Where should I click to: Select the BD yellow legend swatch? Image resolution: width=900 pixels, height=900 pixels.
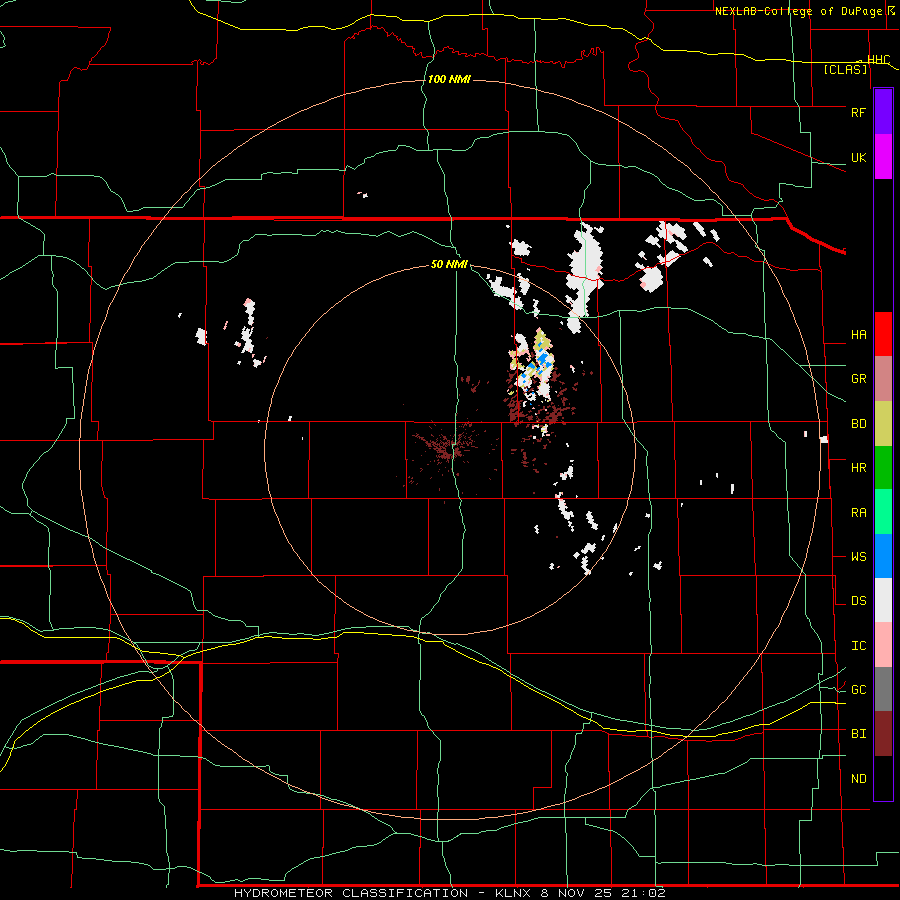coord(883,424)
